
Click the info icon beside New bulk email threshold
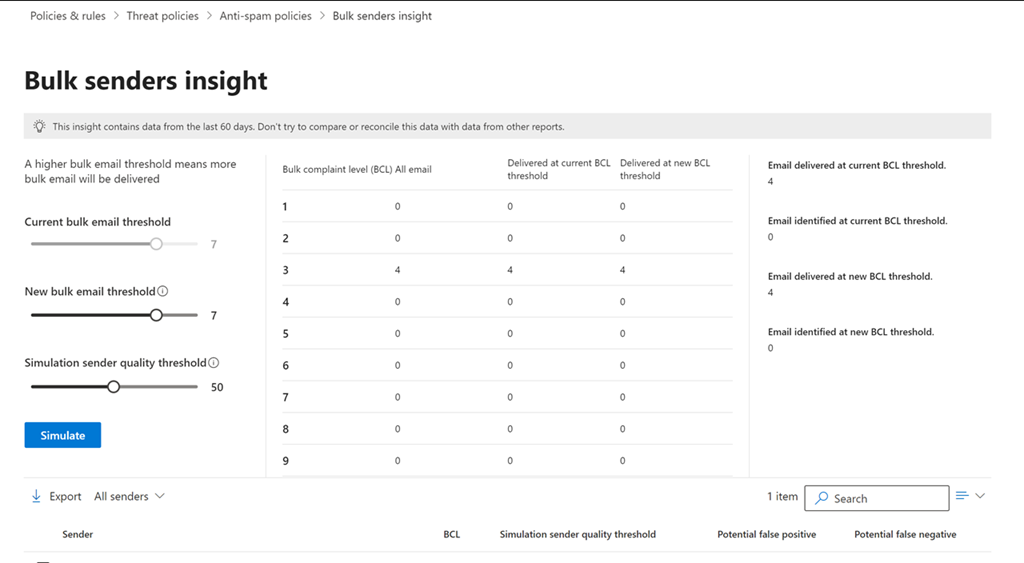click(x=163, y=292)
